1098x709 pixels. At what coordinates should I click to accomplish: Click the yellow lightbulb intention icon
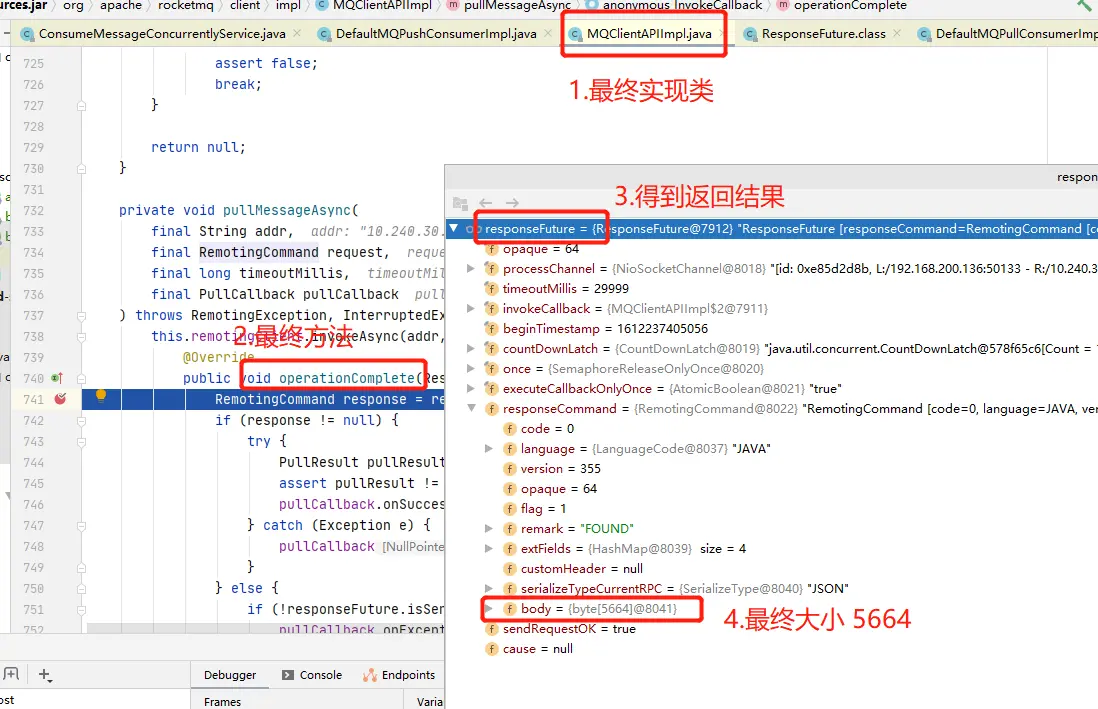pos(100,397)
